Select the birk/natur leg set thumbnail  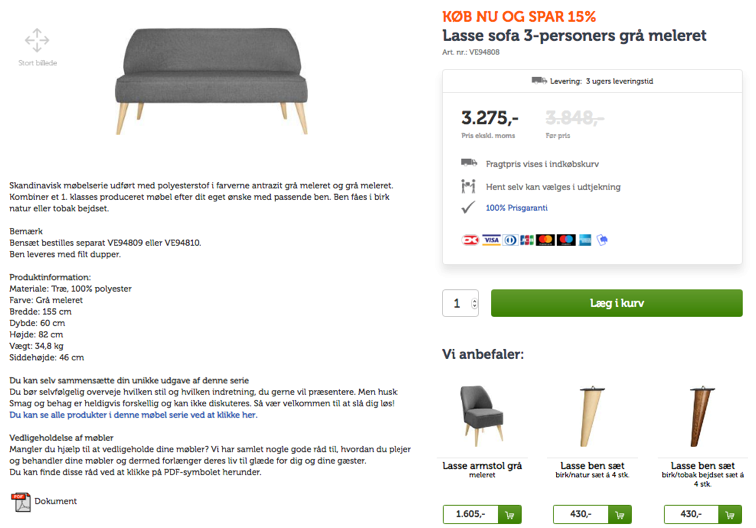pos(594,417)
